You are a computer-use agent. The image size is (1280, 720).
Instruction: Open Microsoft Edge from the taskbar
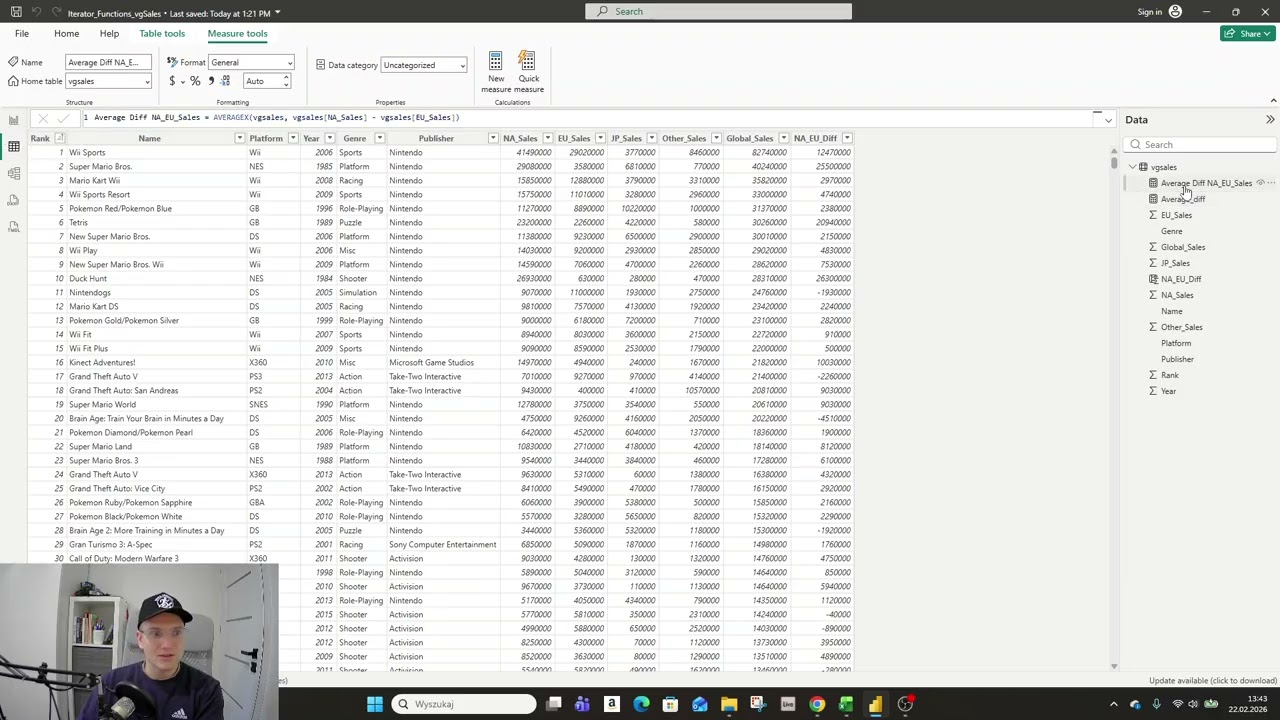pos(641,704)
